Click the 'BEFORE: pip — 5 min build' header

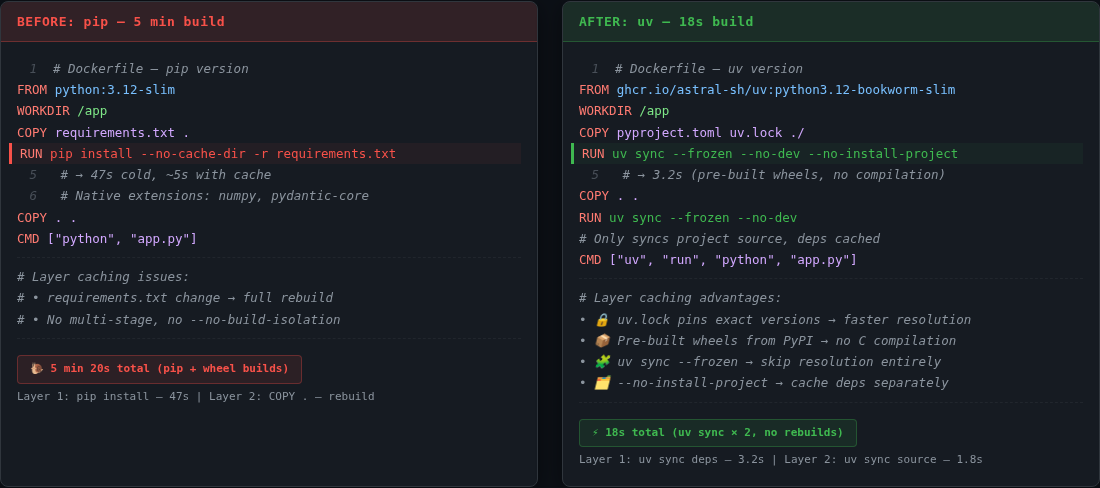tap(269, 22)
